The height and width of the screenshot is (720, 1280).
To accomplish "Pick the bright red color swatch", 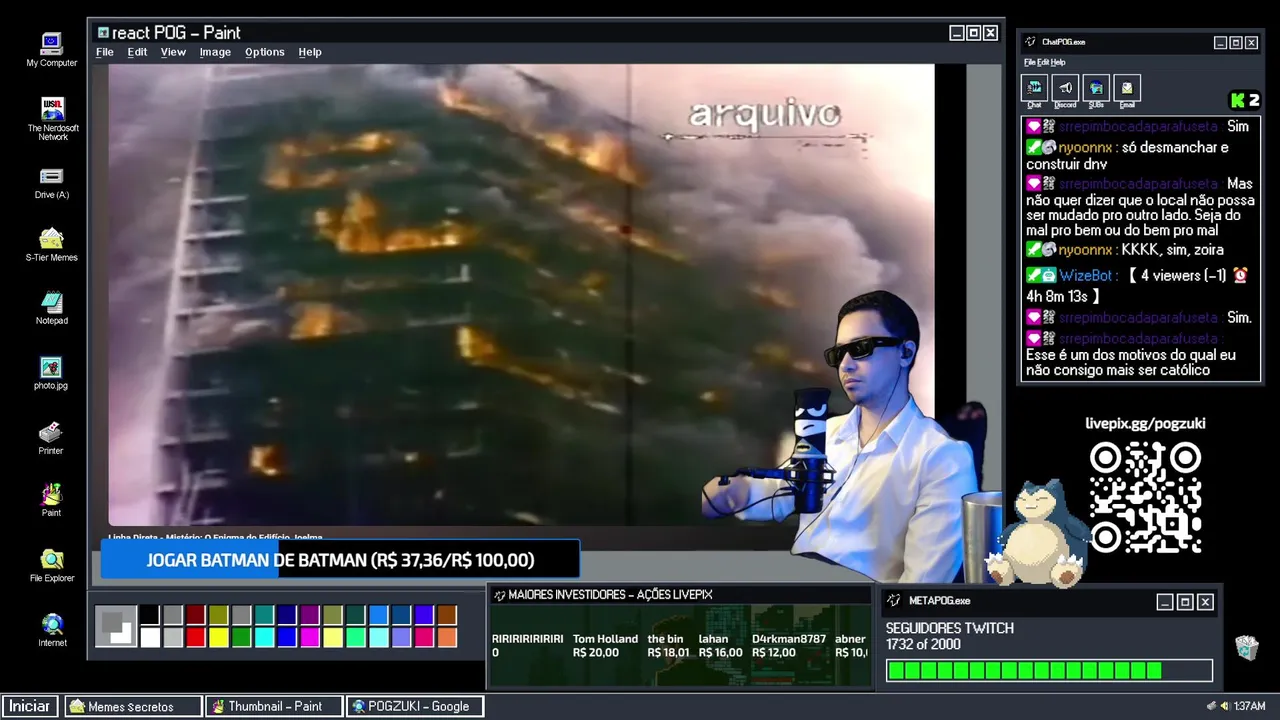I will pos(195,637).
